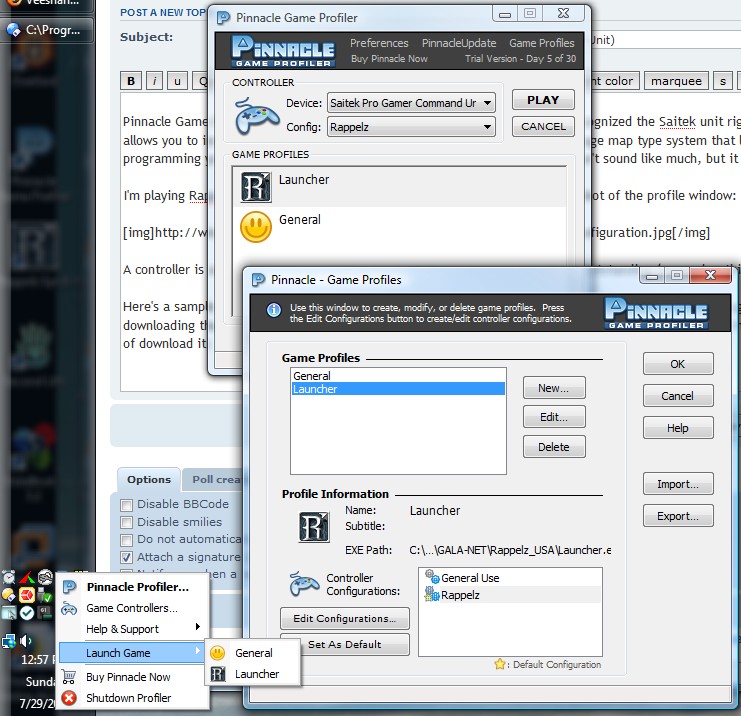741x716 pixels.
Task: Uncheck Attach a signature checkbox
Action: [126, 557]
